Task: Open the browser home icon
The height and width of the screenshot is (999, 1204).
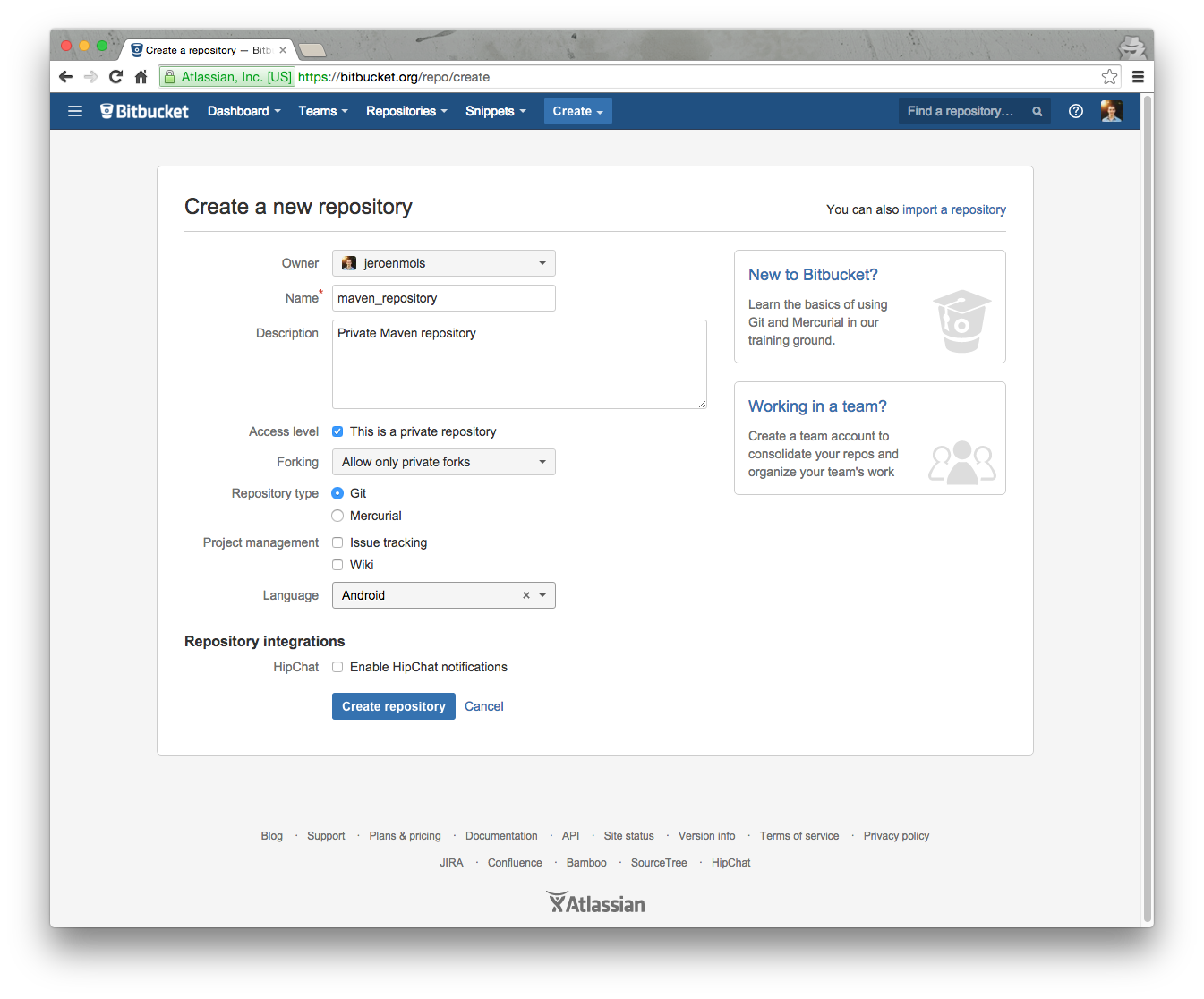Action: coord(141,77)
